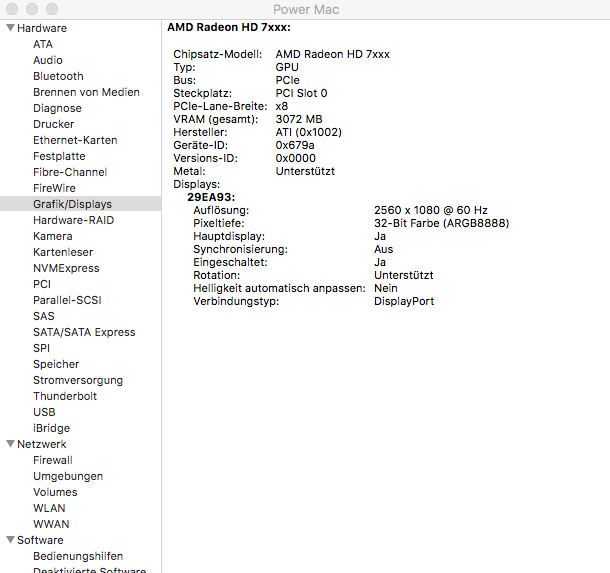Click the zoom window button

click(x=52, y=9)
